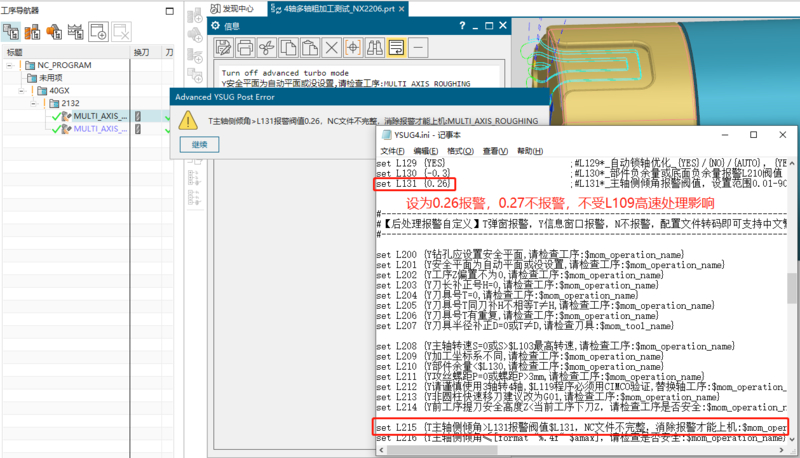Collapse the NC_PROGRAM tree node
Image resolution: width=800 pixels, height=458 pixels.
[x=8, y=64]
